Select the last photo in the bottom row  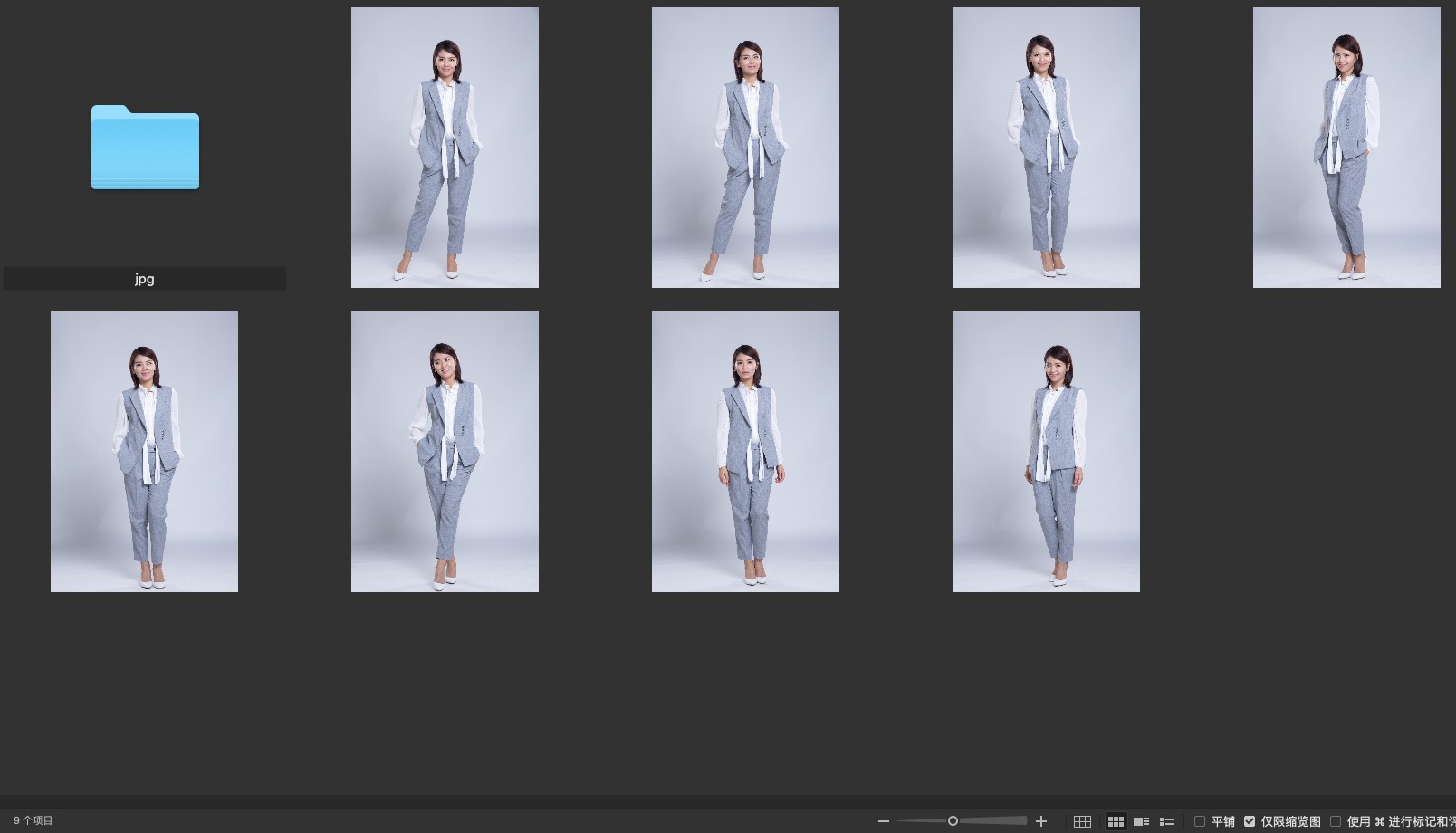coord(1046,452)
